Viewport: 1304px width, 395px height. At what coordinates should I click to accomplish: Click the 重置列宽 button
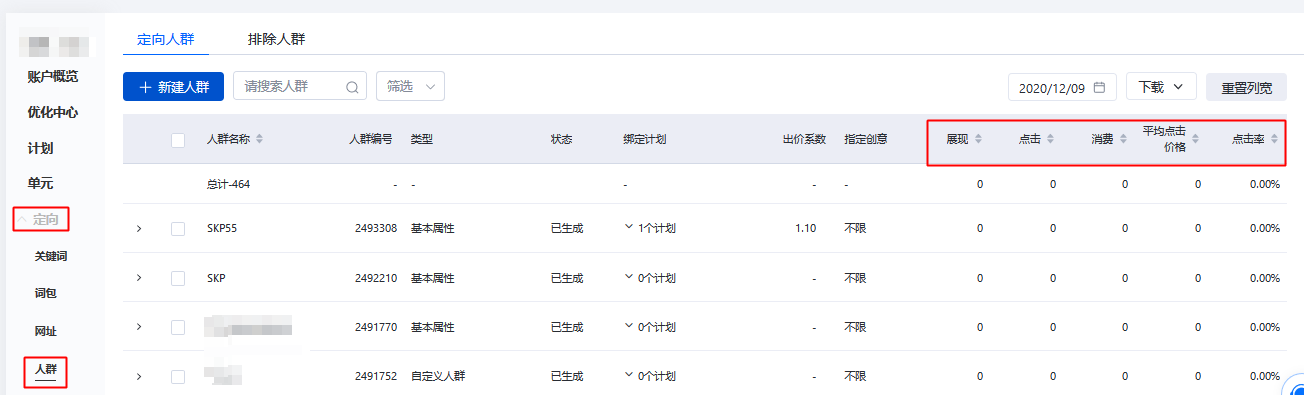coord(1246,87)
